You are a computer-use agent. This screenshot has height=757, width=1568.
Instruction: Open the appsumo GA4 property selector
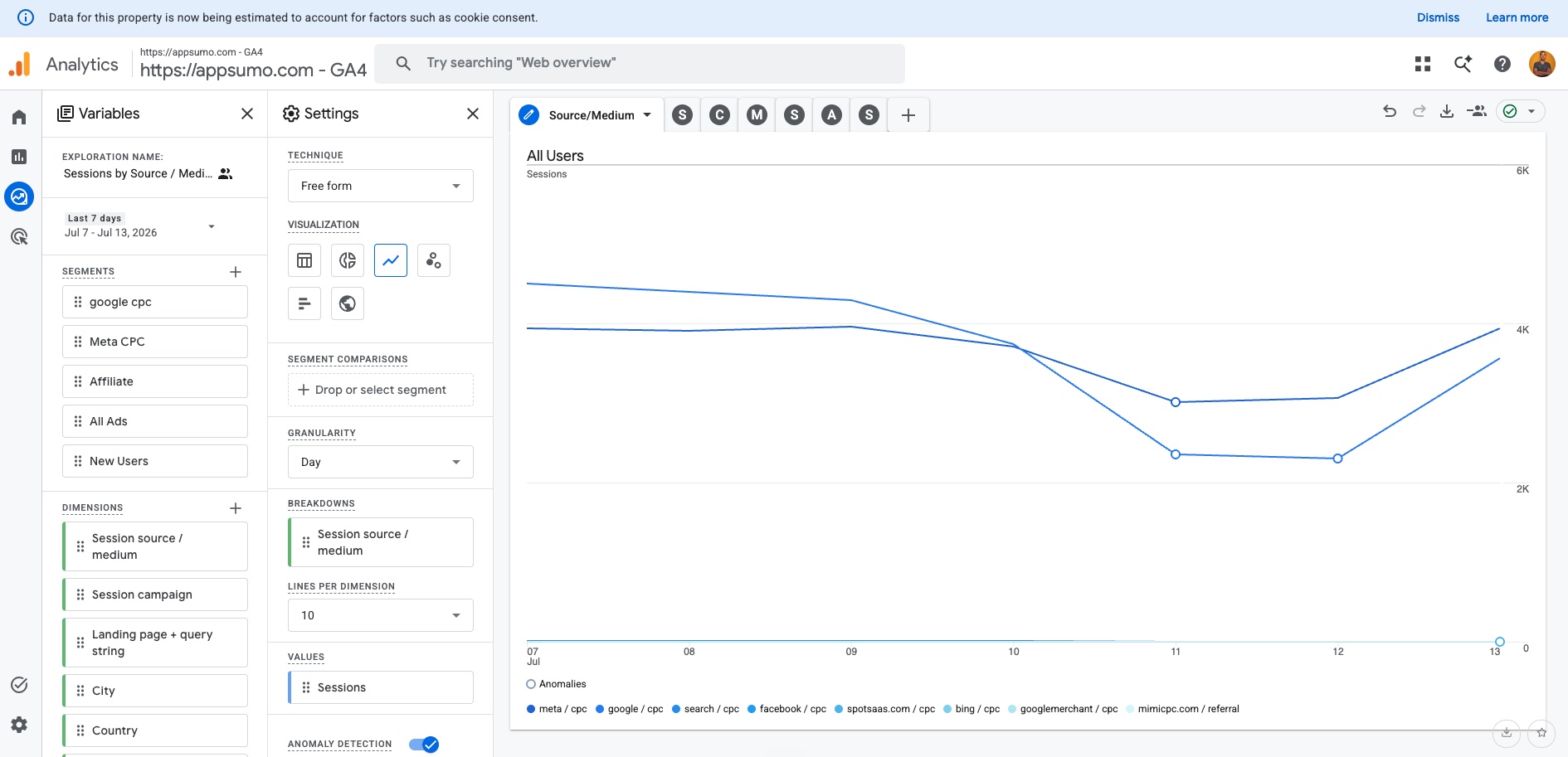(253, 64)
